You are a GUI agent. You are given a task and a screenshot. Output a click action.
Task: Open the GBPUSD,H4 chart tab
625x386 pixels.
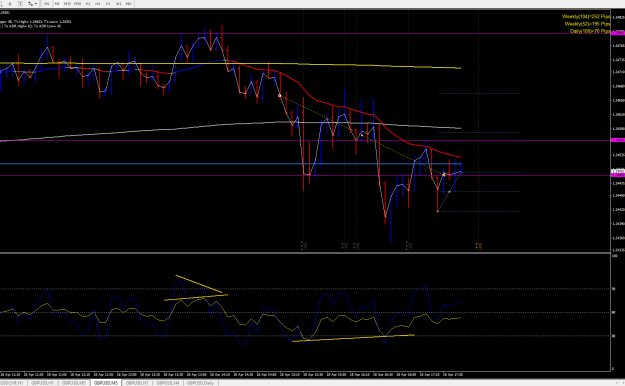pyautogui.click(x=167, y=383)
